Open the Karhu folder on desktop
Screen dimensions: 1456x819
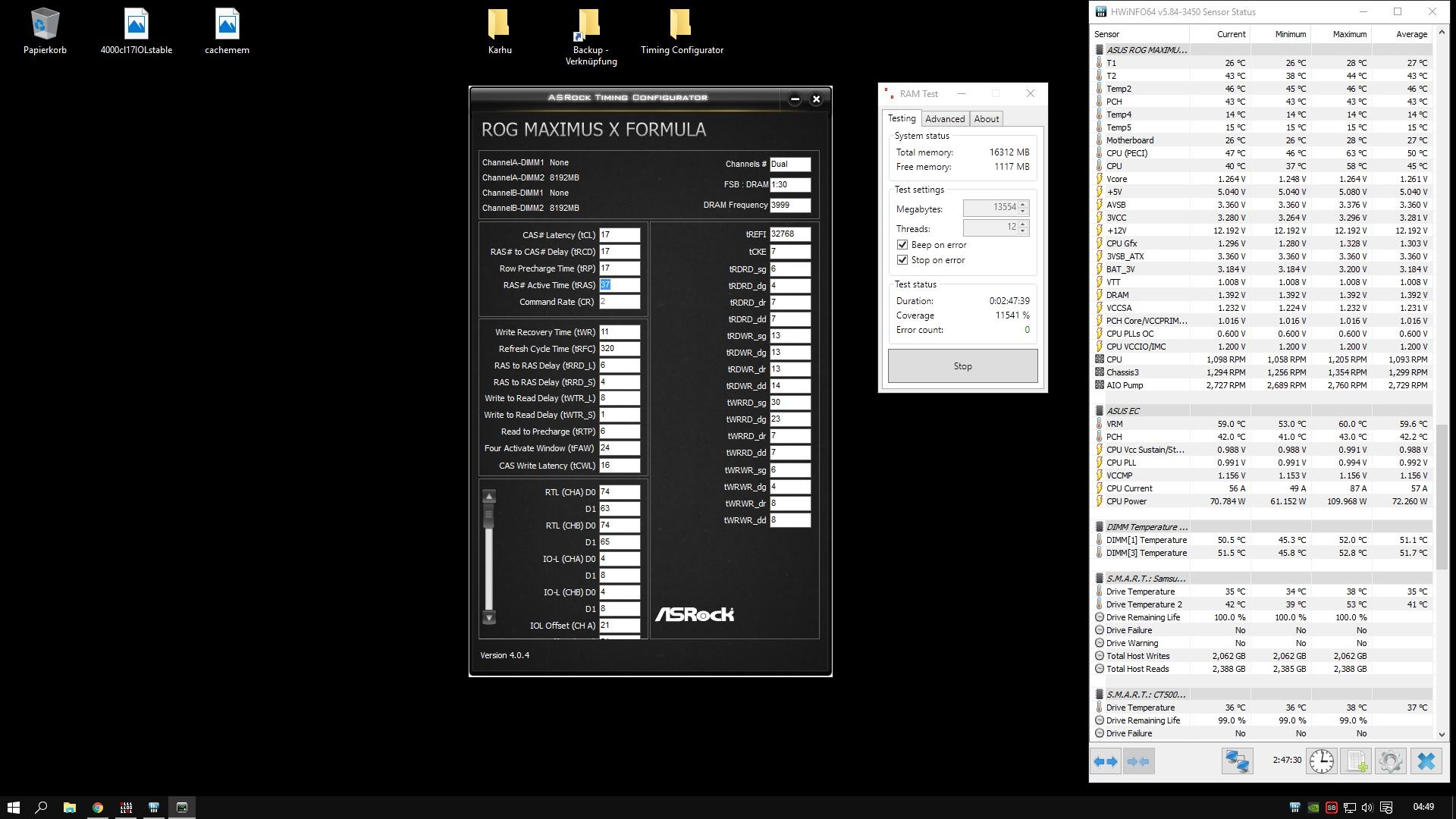pos(500,32)
